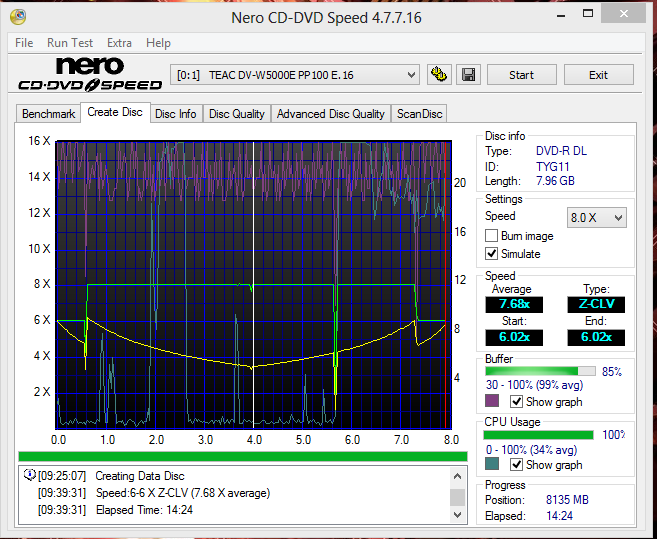Click the purple Buffer graph color swatch
This screenshot has width=657, height=539.
[x=492, y=400]
